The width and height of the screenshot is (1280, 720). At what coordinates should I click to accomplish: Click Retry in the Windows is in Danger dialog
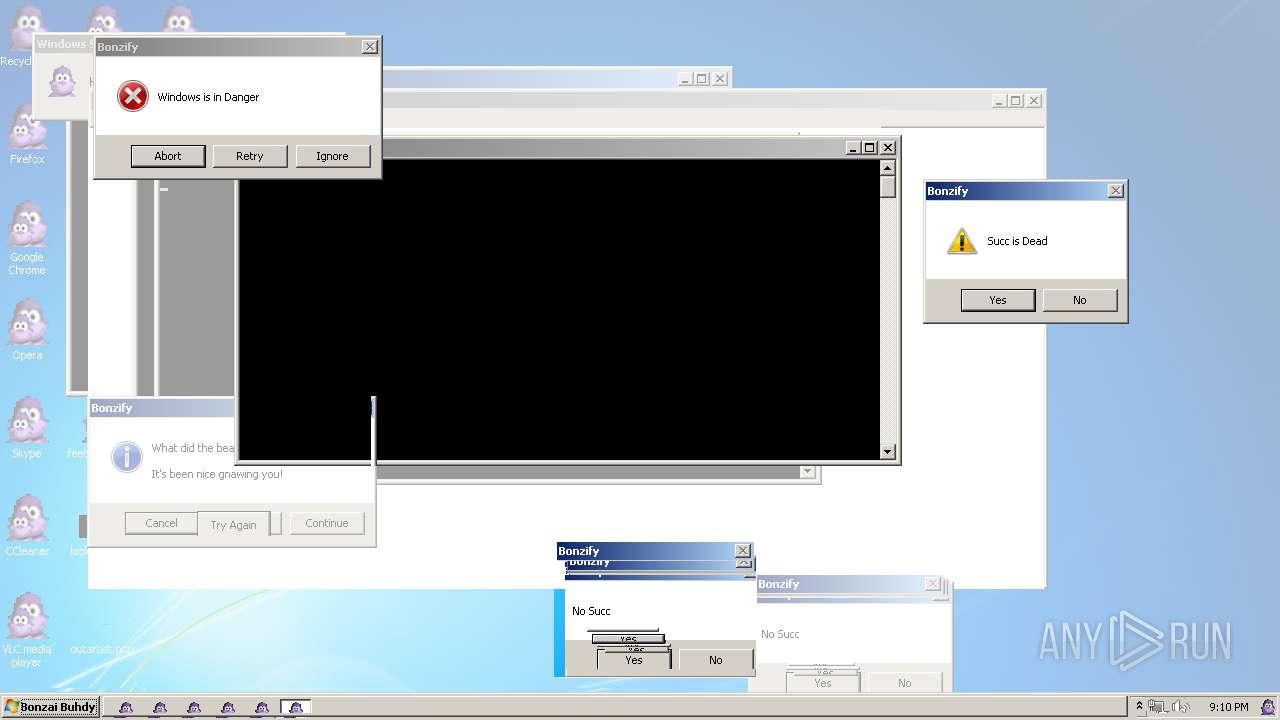coord(250,156)
